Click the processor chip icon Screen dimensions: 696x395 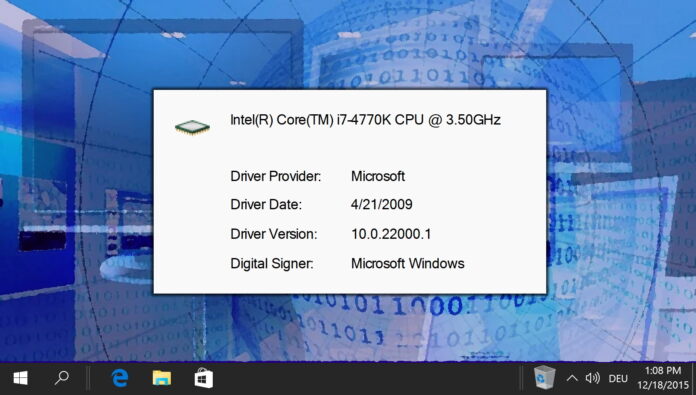[x=192, y=127]
